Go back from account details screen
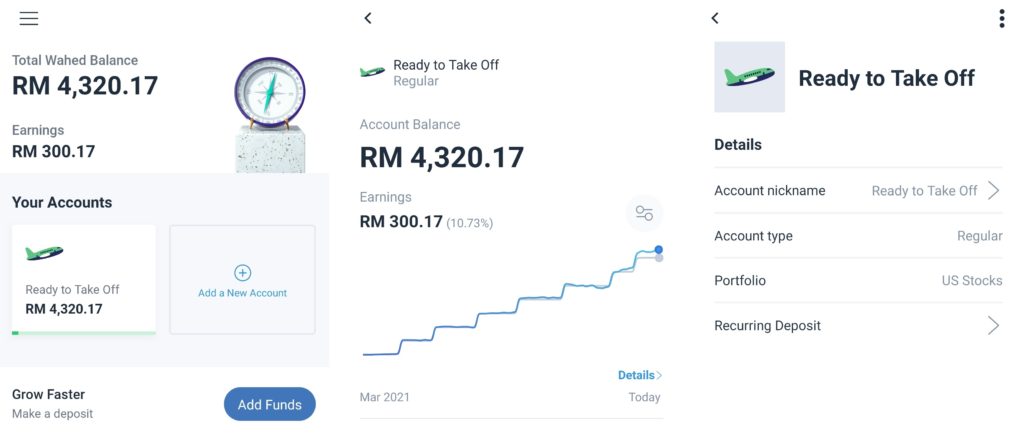This screenshot has width=1024, height=434. pos(714,18)
